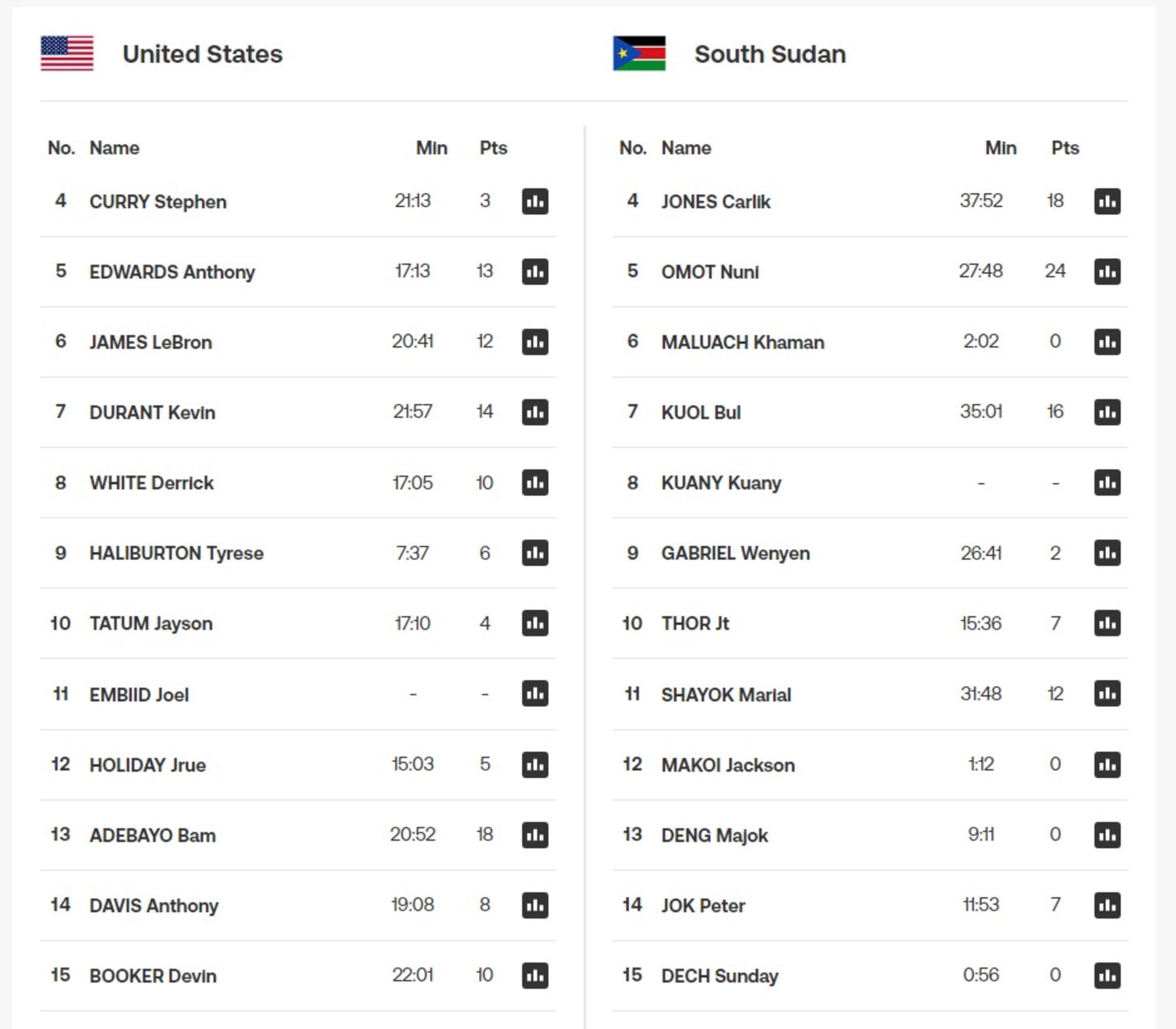1176x1029 pixels.
Task: Open stats chart icon for Stephen Curry
Action: pyautogui.click(x=534, y=201)
